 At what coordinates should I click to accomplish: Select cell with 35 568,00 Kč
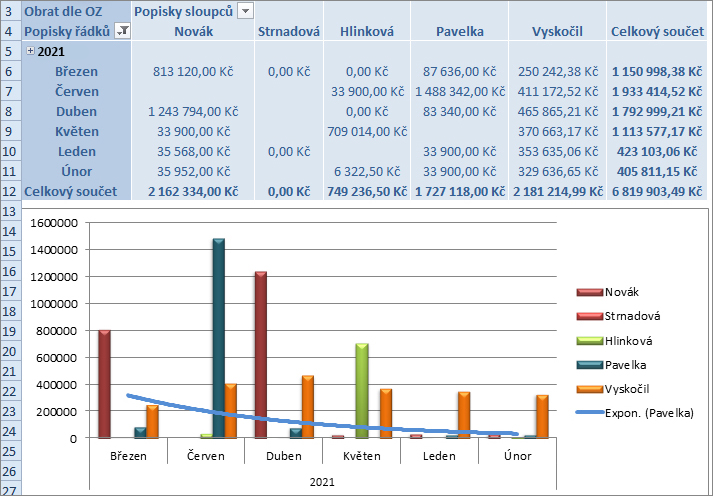tap(193, 151)
